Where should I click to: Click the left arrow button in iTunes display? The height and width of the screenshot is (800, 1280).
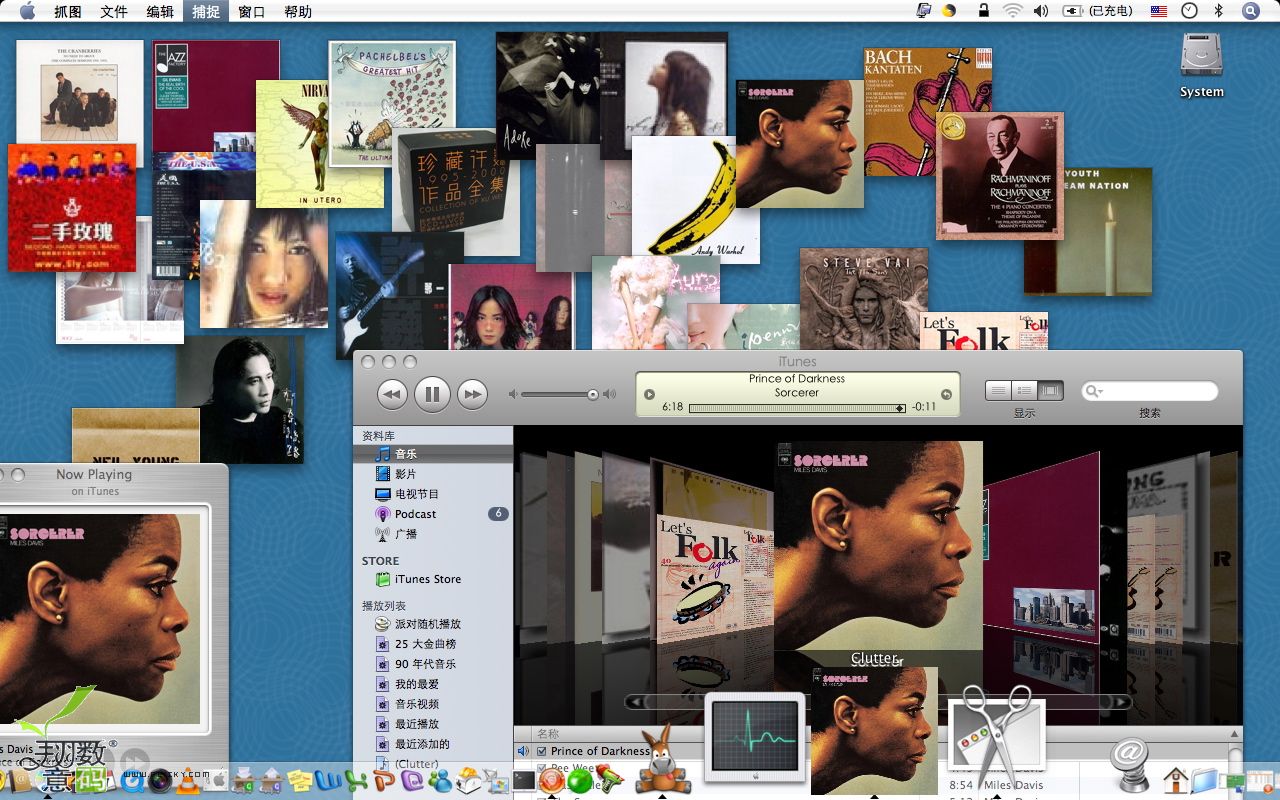649,394
